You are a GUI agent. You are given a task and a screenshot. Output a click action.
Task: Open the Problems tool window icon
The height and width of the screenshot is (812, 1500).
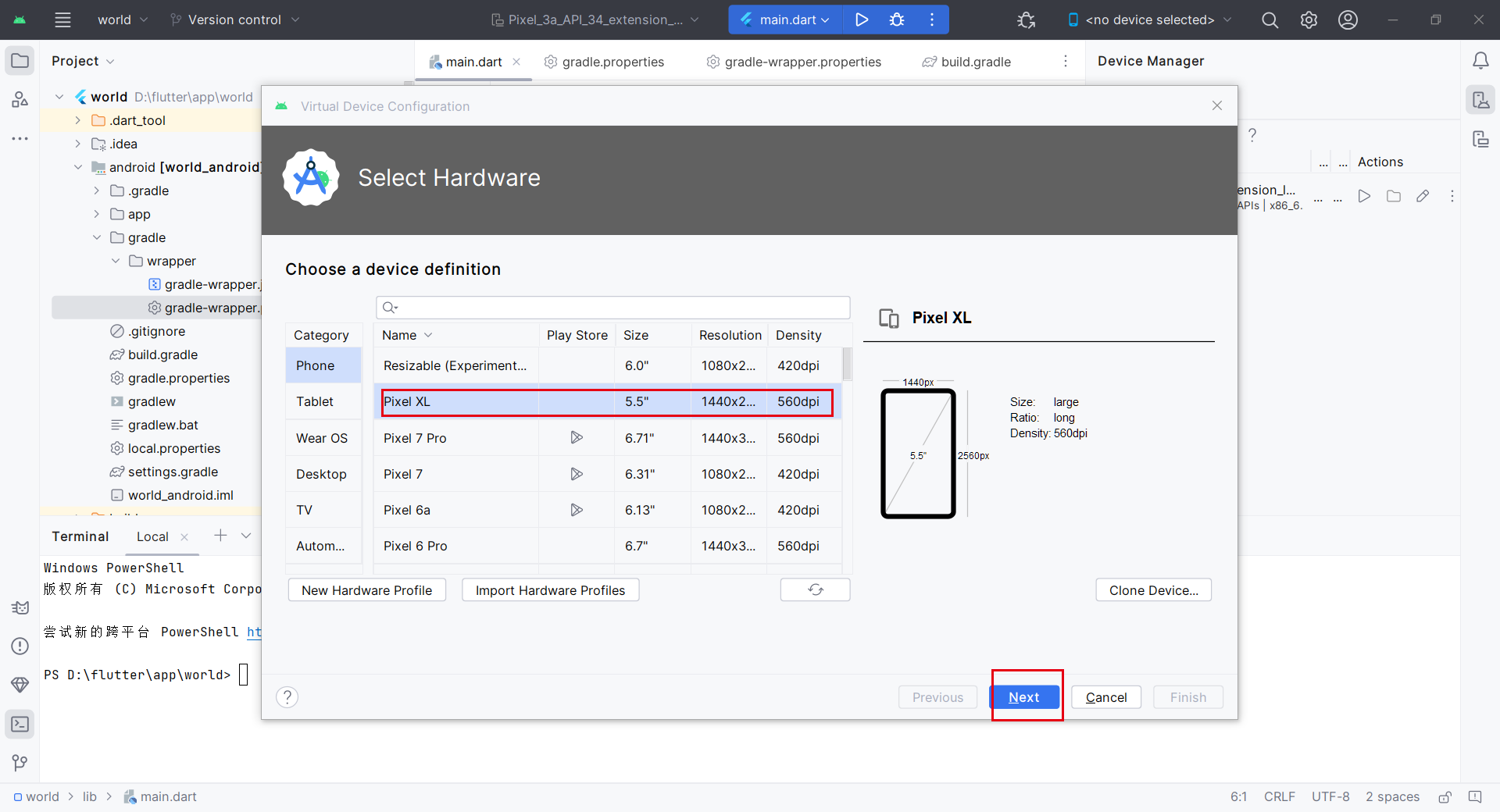[x=20, y=646]
